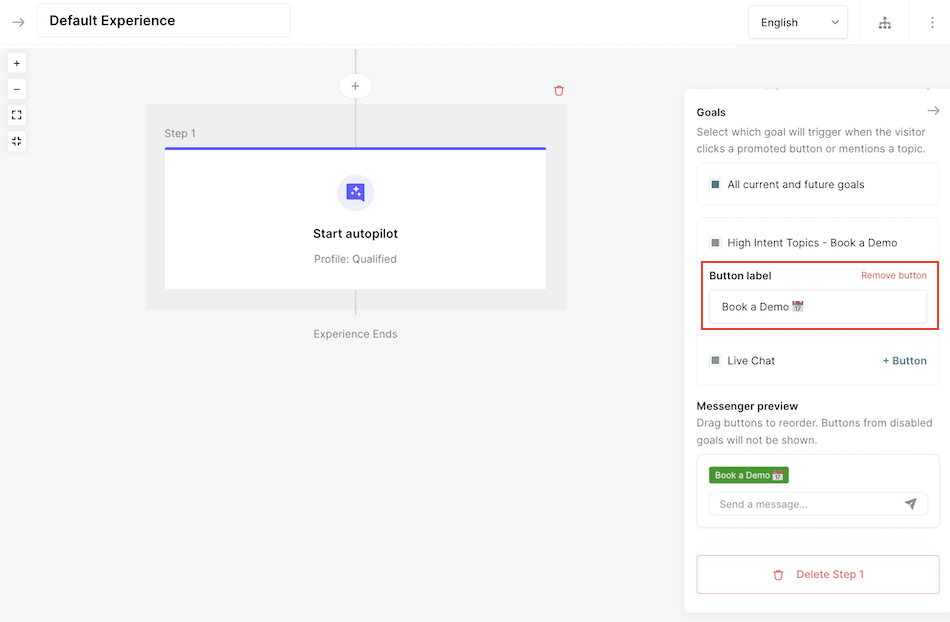Click the fit-to-screen expand icon
Viewport: 950px width, 622px height.
point(17,115)
